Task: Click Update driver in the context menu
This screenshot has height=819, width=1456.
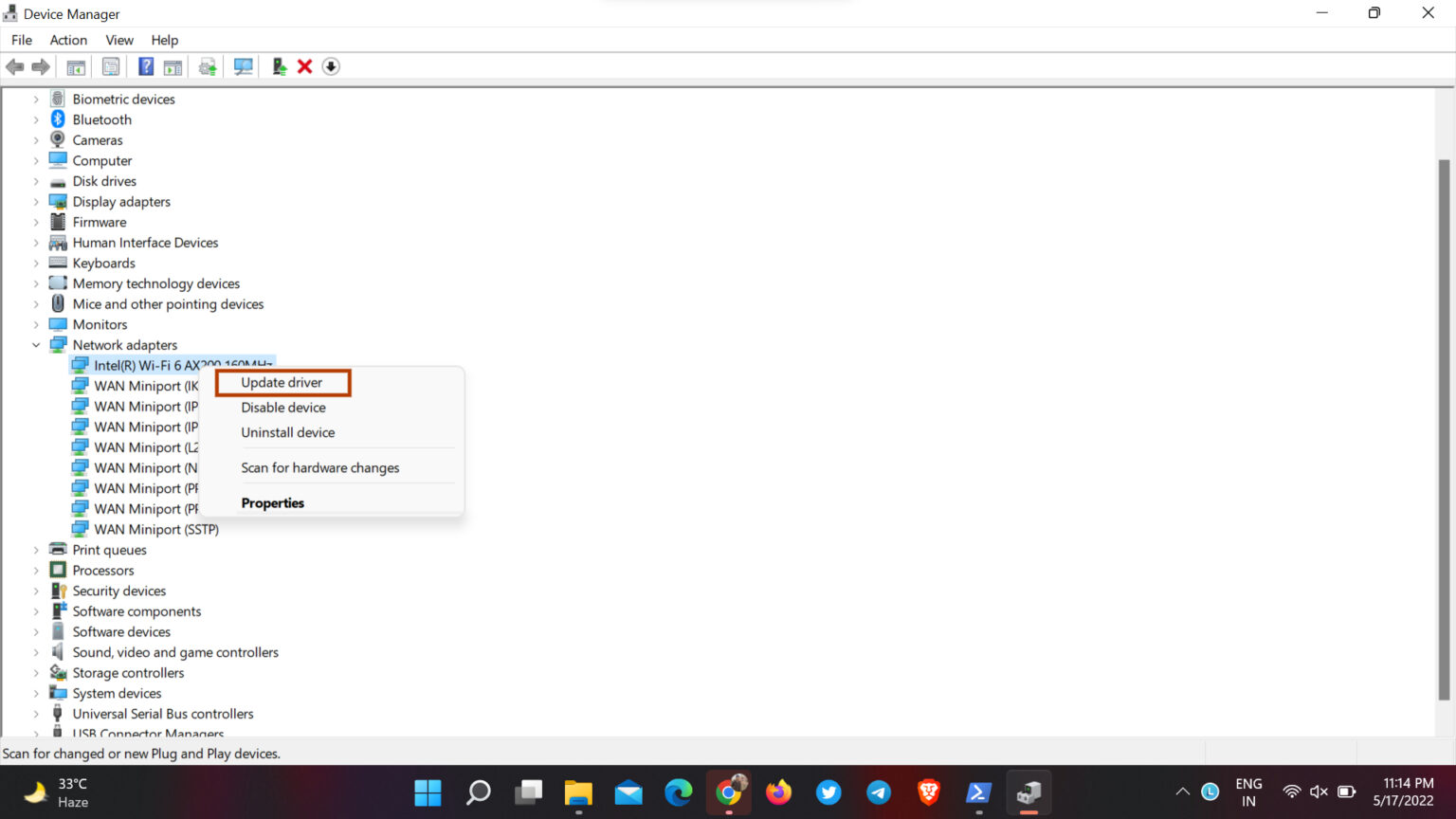Action: [281, 382]
